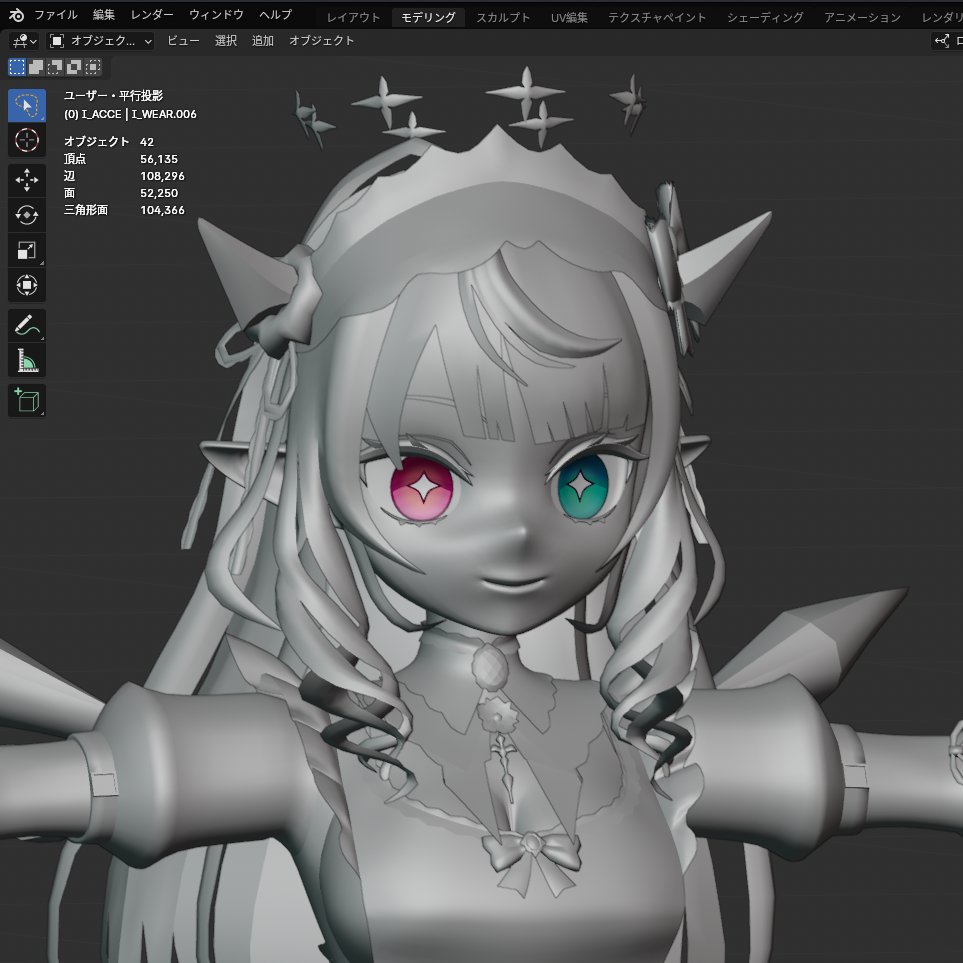This screenshot has width=963, height=963.
Task: Click the oval brooch on the collar
Action: point(491,666)
